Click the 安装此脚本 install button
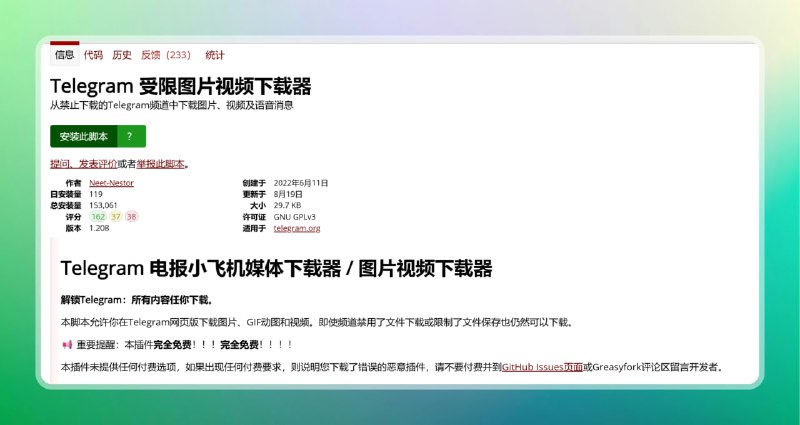Screen dimensions: 800x425 84,136
